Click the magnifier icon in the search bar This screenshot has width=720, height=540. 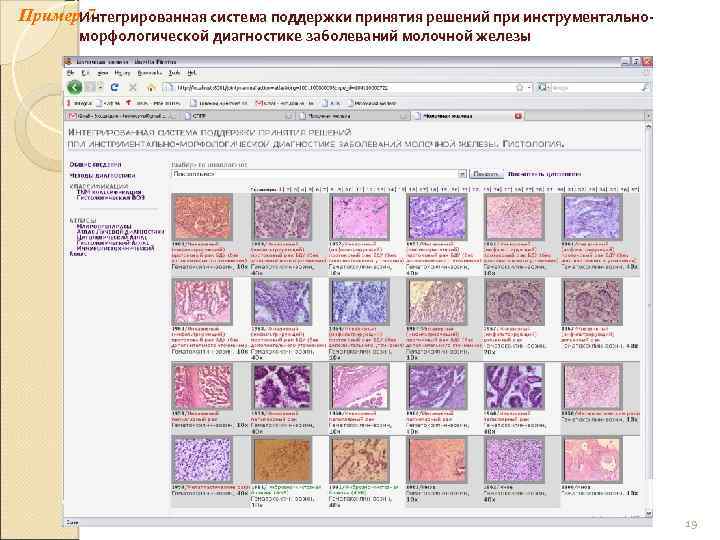[645, 87]
